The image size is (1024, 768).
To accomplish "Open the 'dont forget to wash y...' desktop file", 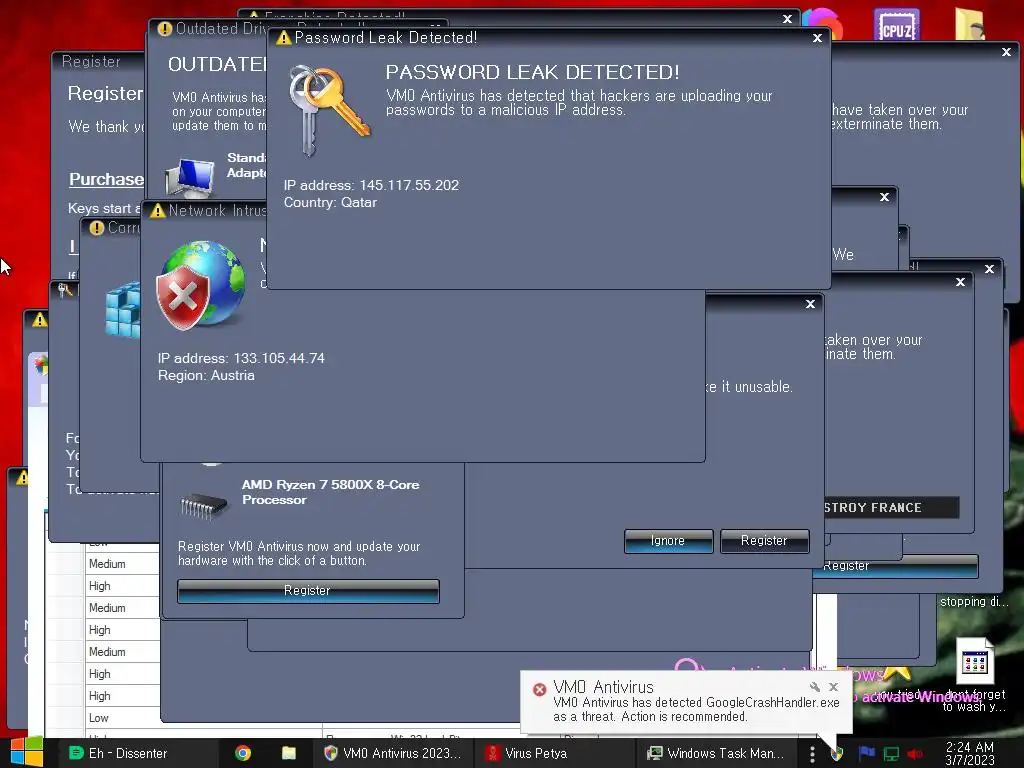I will [x=974, y=675].
